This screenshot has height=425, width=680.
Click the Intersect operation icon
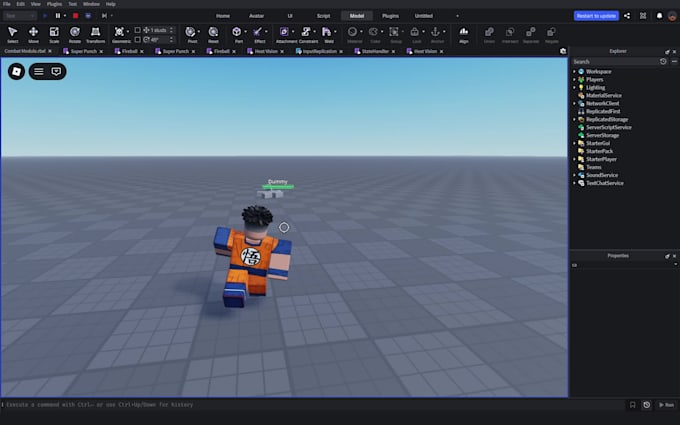[510, 32]
